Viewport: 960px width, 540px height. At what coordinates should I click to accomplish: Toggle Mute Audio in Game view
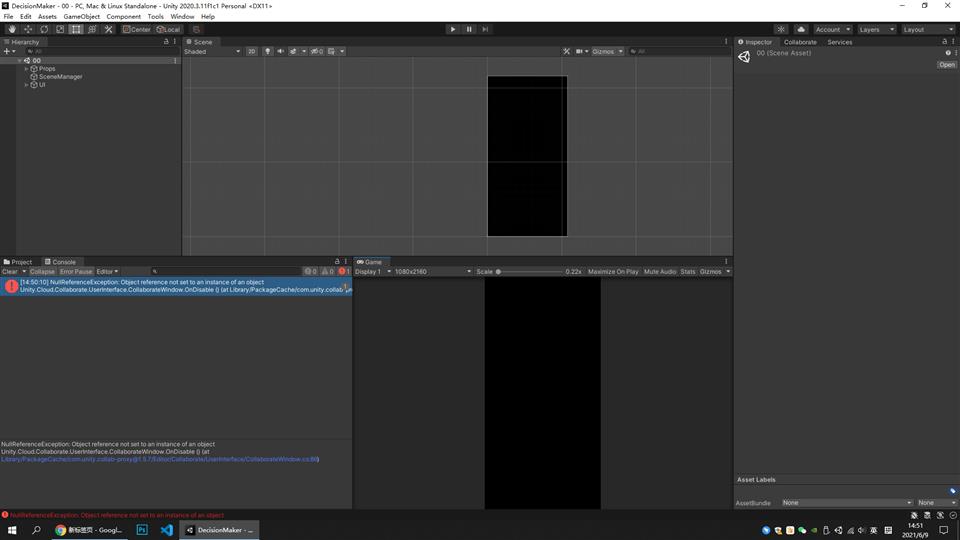coord(660,271)
